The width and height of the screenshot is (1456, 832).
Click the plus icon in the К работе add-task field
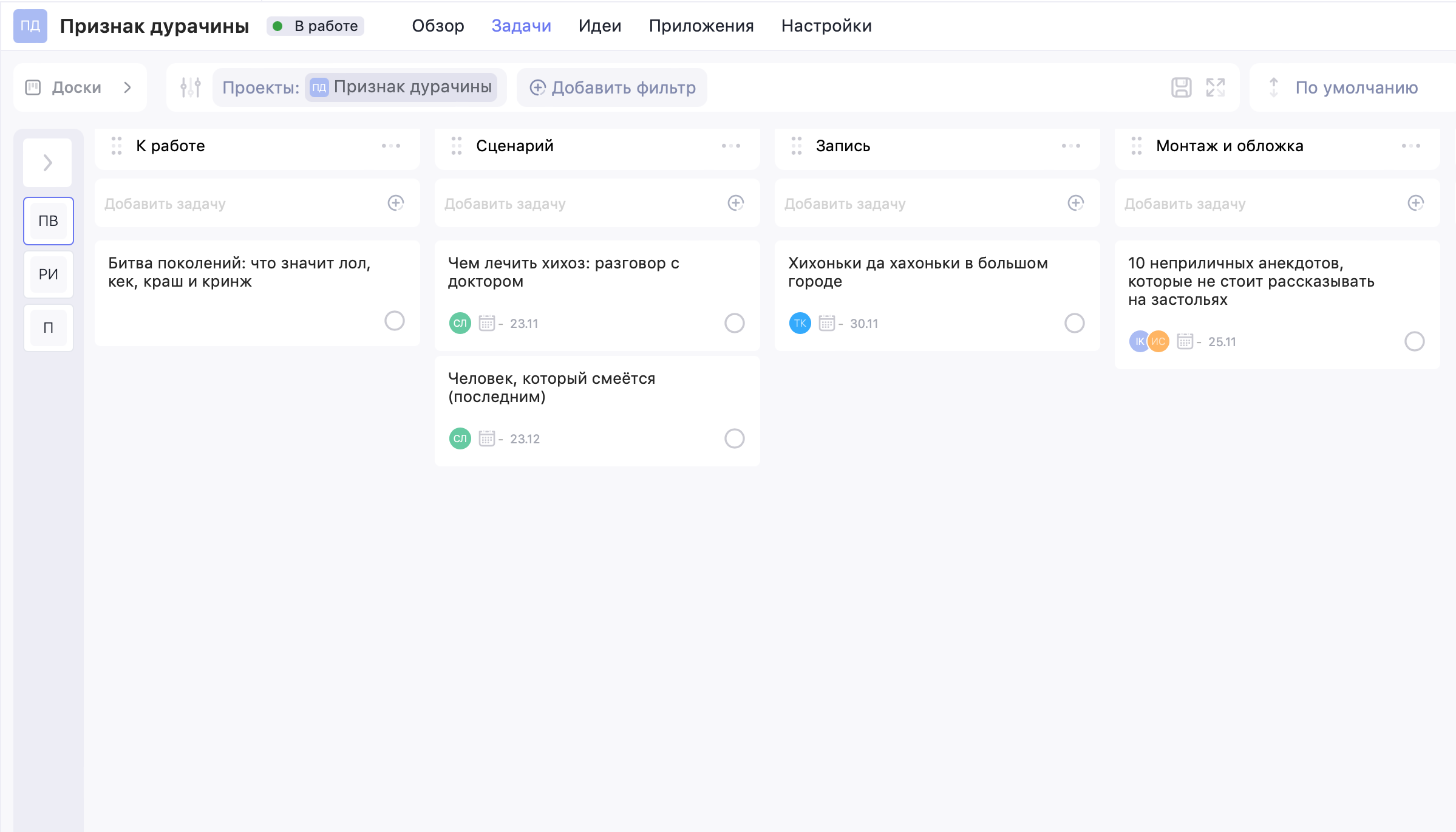(x=396, y=203)
